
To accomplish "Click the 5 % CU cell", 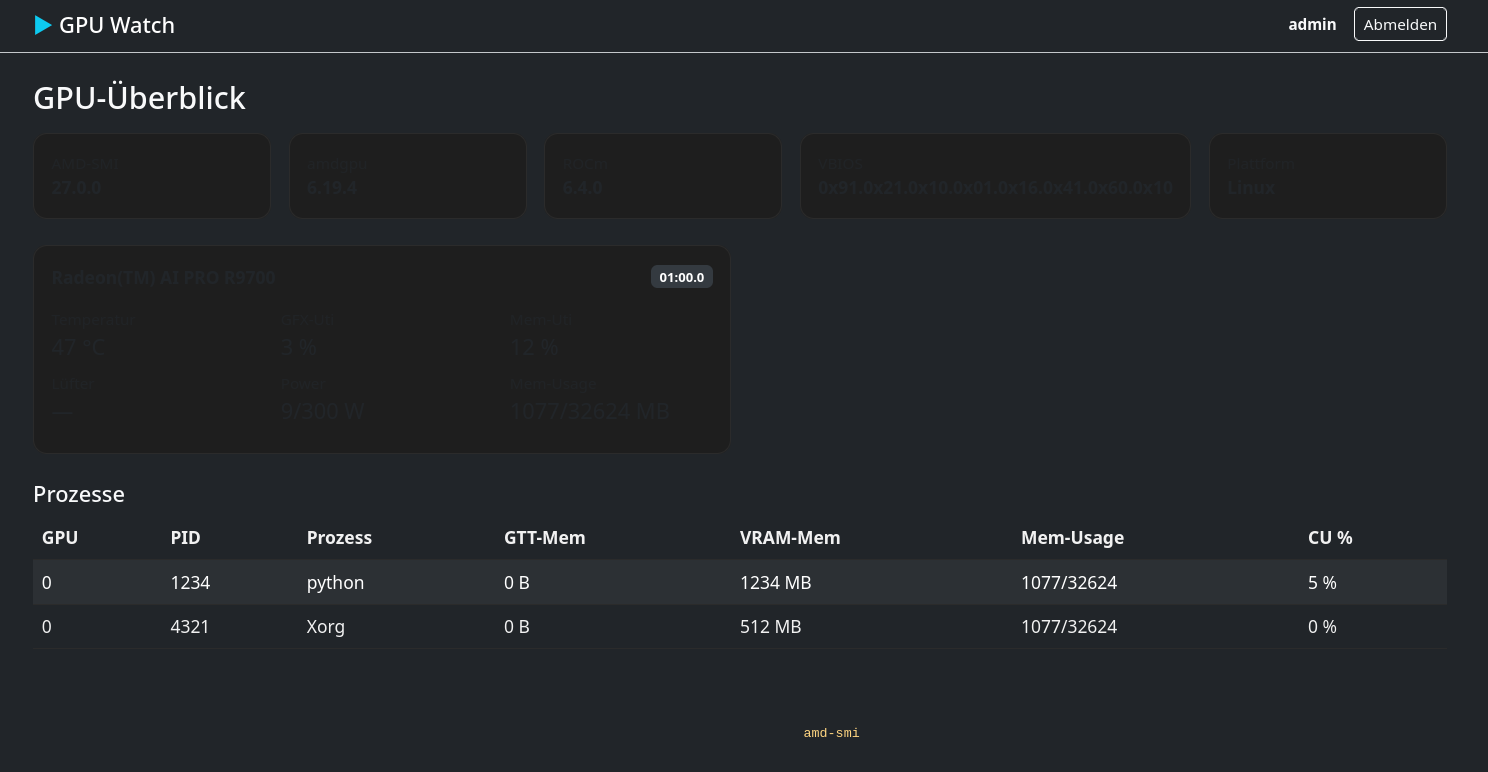I will pos(1322,582).
